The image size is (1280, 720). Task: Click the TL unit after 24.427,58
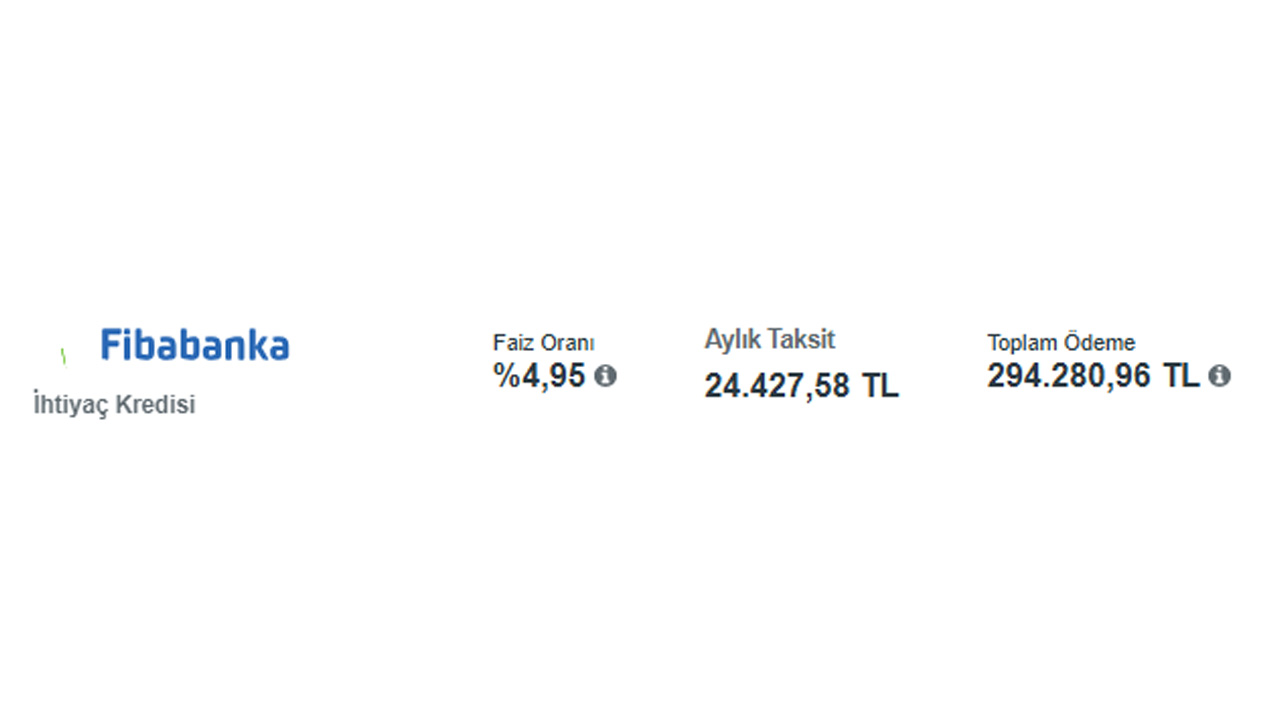tap(880, 386)
